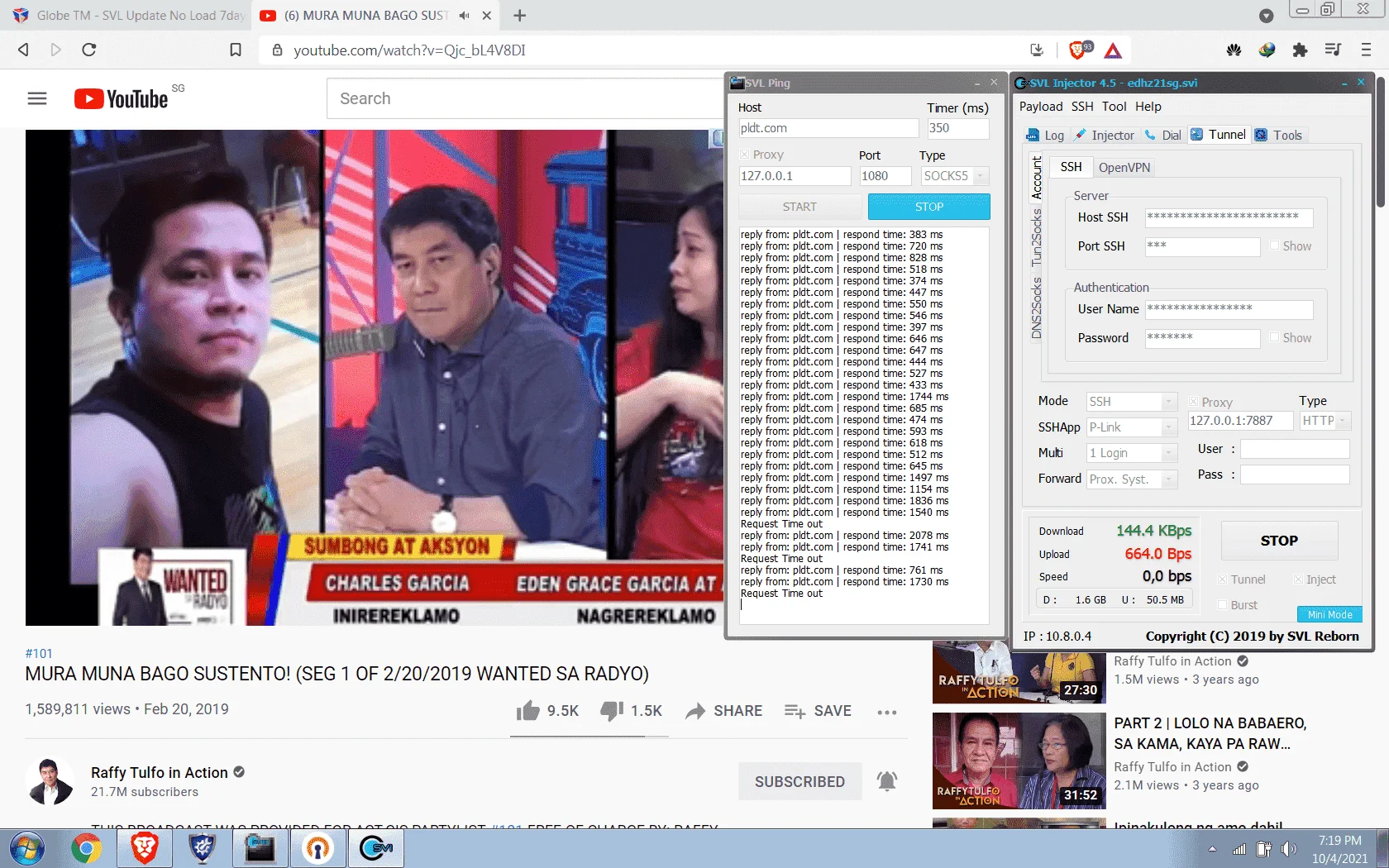The image size is (1389, 868).
Task: Open the volume speaker tray icon
Action: [1289, 849]
